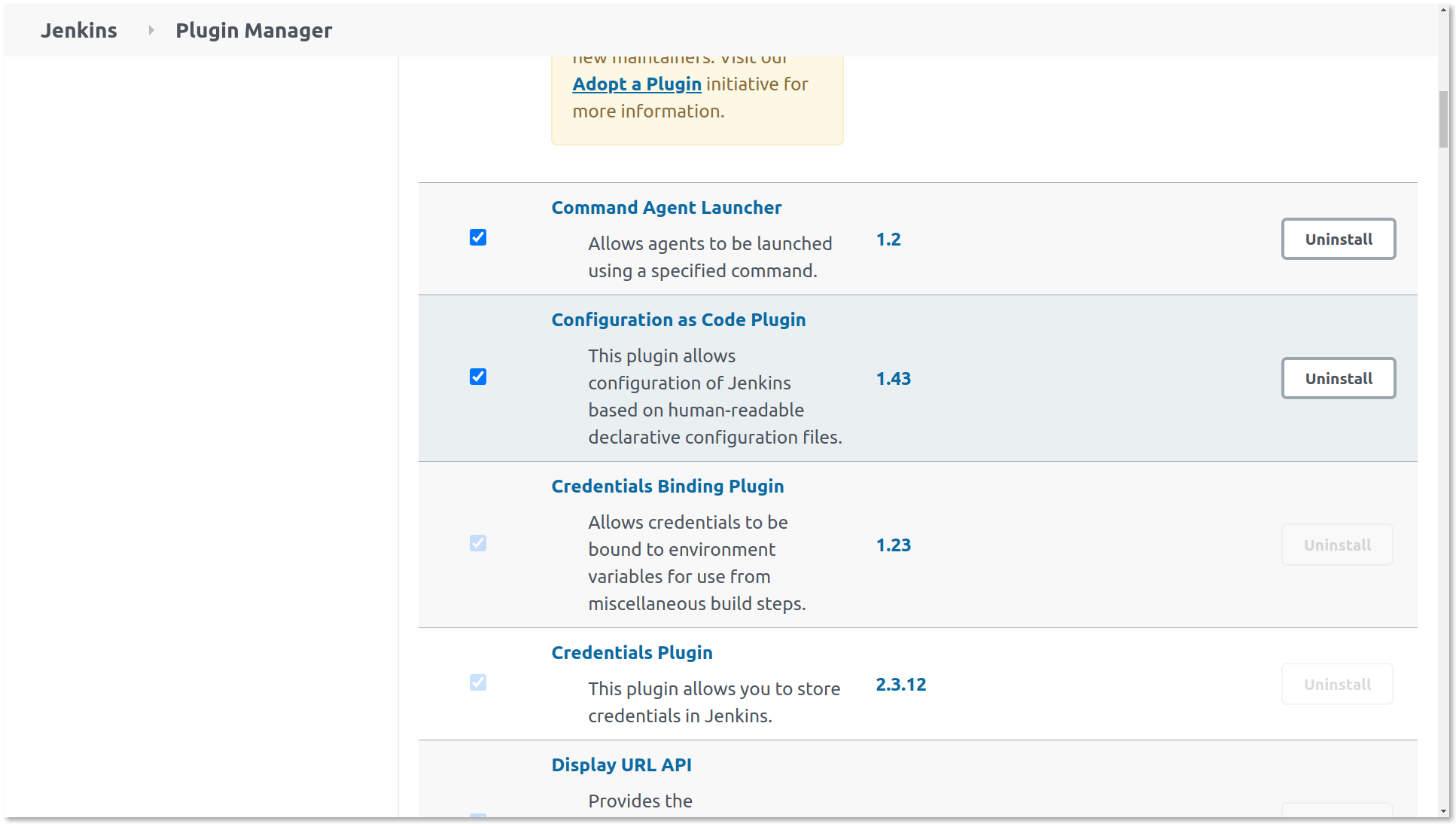Click 'miscellaneous build steps.' description text

pyautogui.click(x=697, y=603)
